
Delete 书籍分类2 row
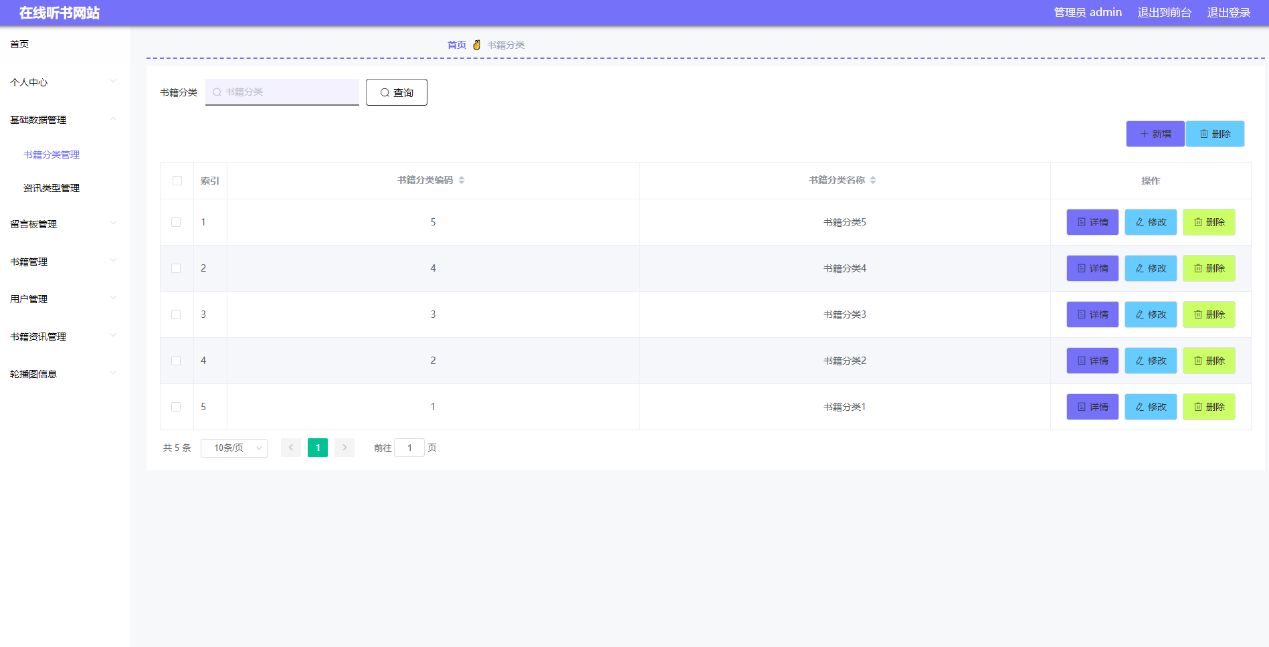click(1209, 360)
